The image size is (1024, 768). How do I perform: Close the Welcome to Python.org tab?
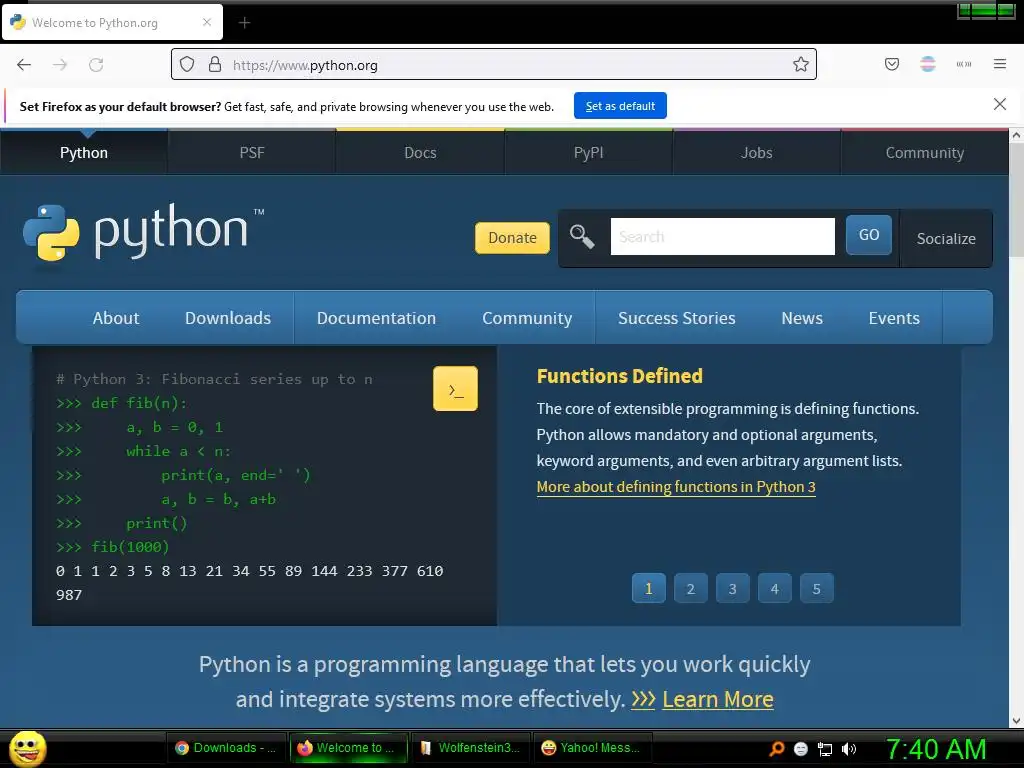[x=207, y=22]
